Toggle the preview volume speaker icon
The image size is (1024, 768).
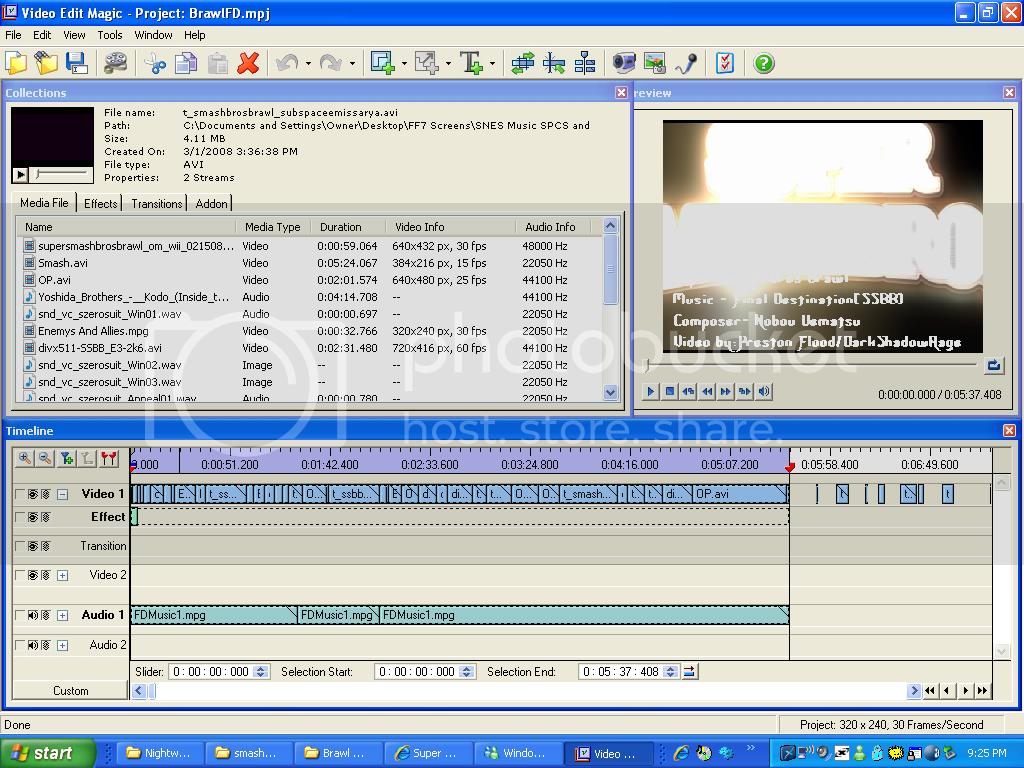pos(763,392)
